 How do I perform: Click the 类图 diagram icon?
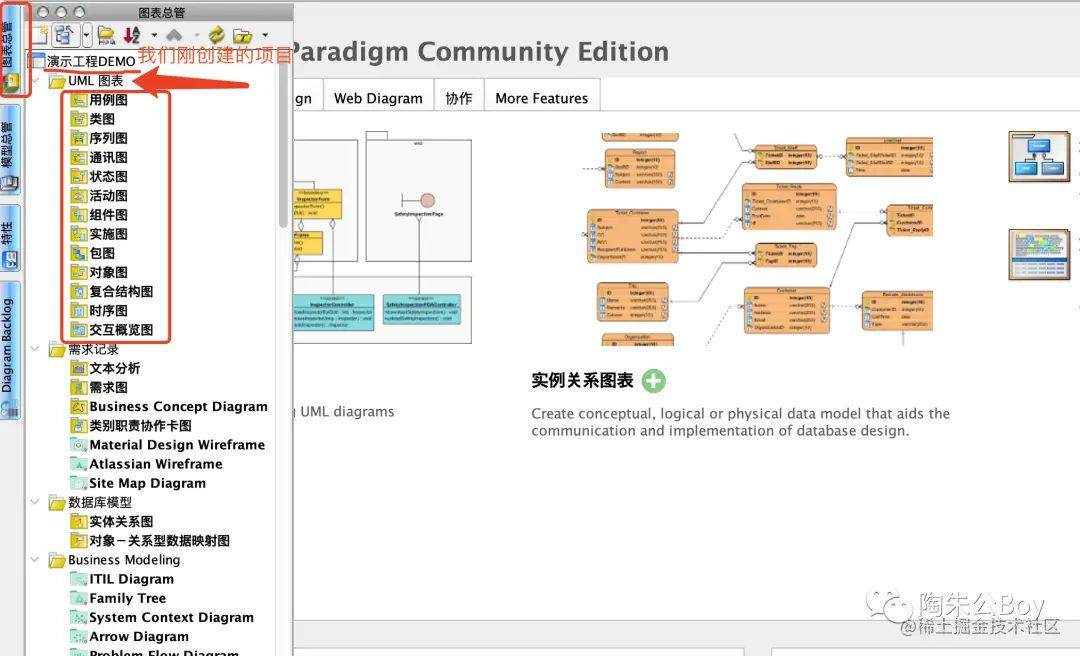[79, 119]
